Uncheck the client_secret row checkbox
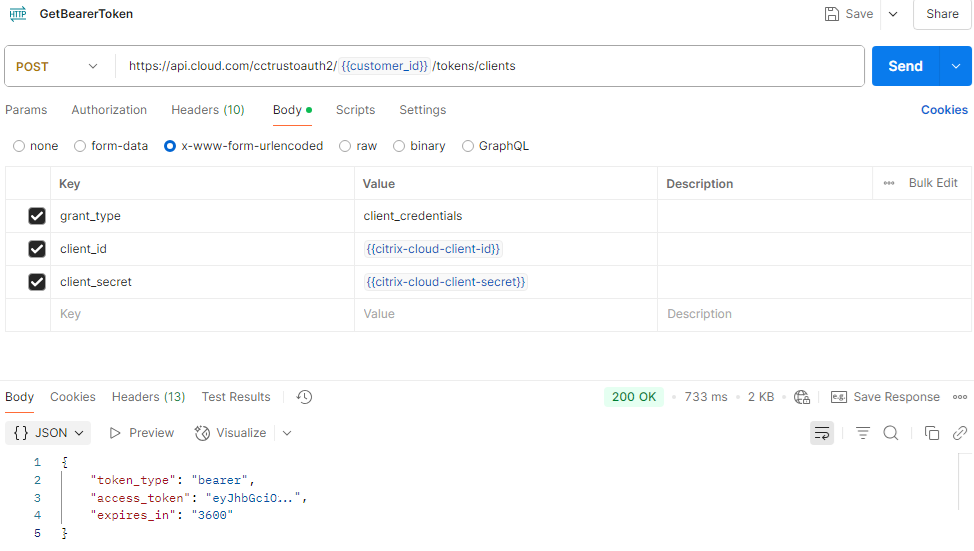 click(37, 282)
